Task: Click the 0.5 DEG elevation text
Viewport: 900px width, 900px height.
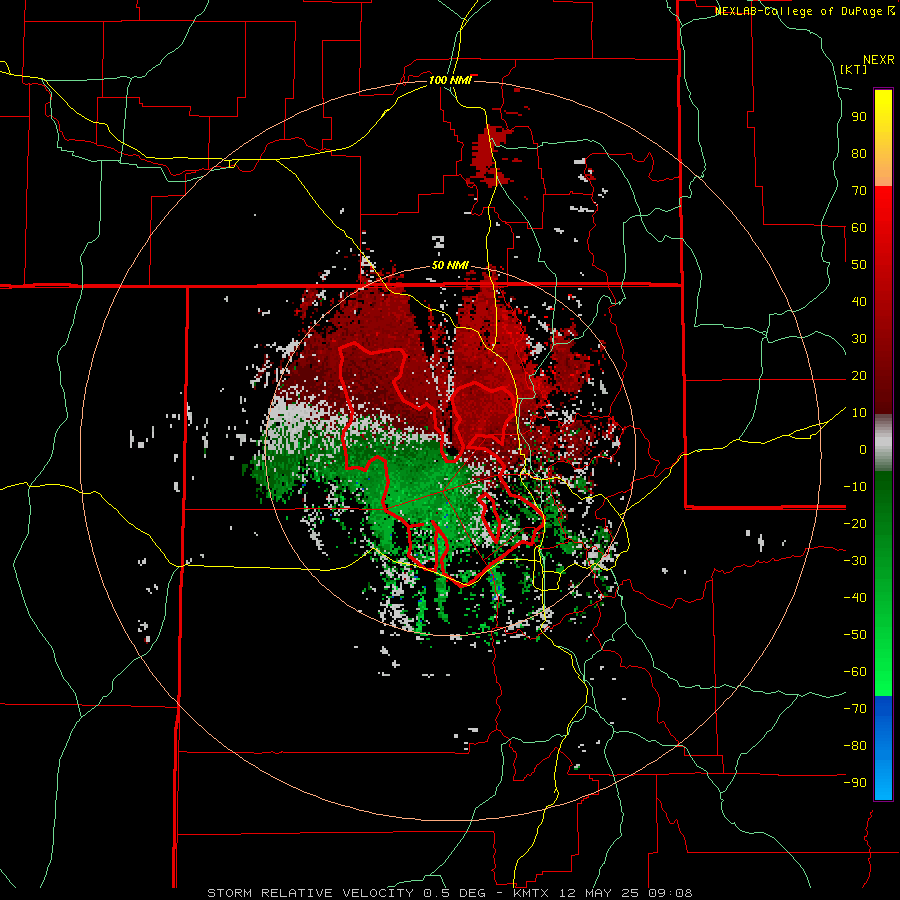Action: pos(453,893)
